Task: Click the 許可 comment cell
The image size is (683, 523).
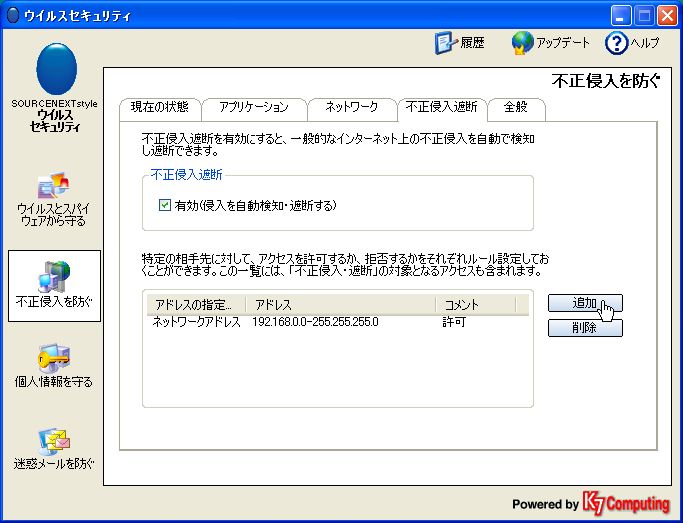Action: click(454, 322)
